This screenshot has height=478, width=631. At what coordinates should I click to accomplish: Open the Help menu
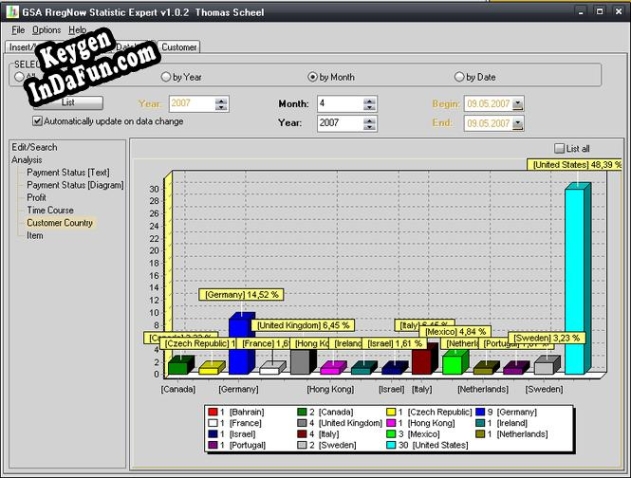(77, 30)
